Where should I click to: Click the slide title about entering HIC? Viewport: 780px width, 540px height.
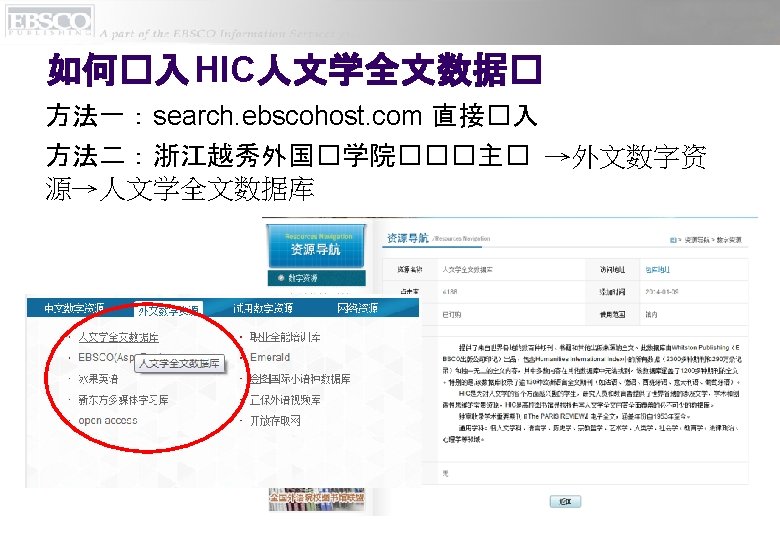tap(294, 70)
